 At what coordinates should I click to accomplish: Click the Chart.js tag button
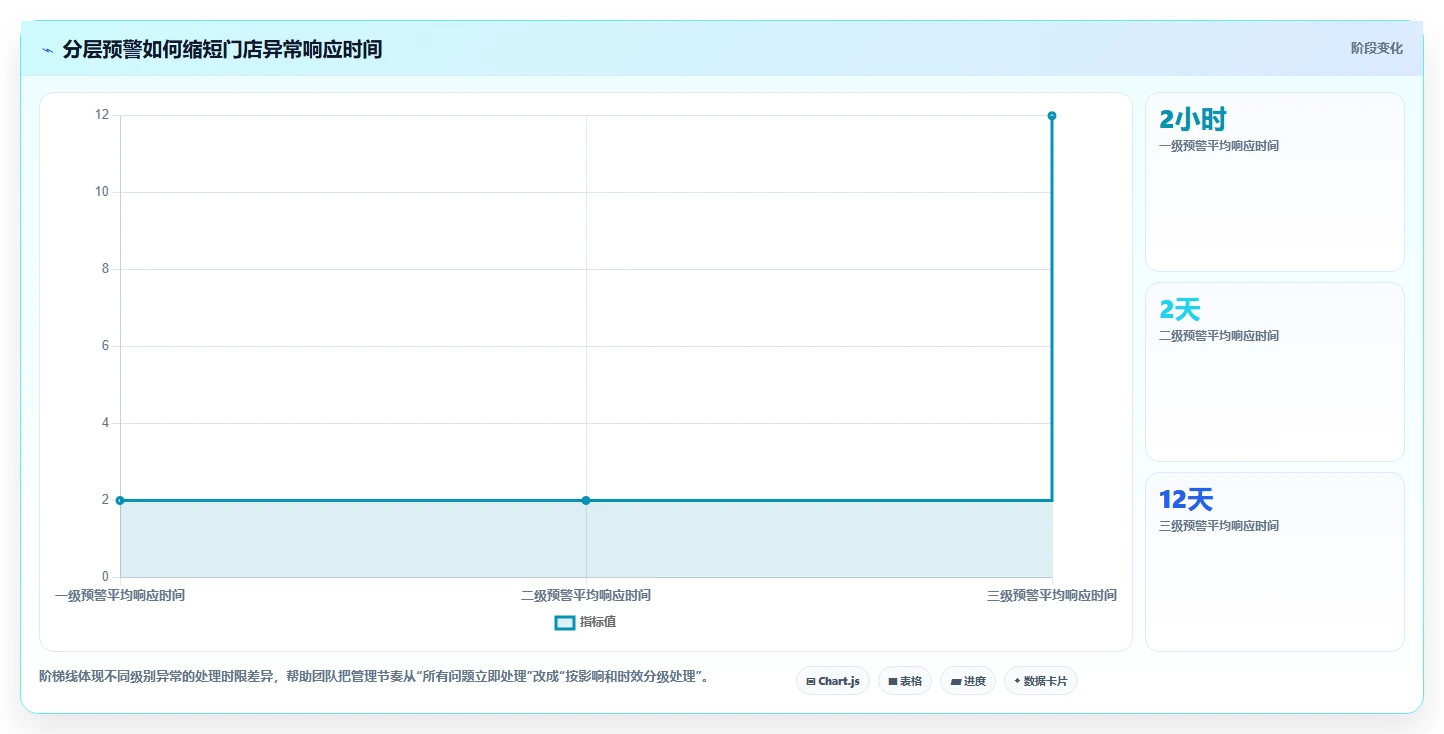coord(833,681)
